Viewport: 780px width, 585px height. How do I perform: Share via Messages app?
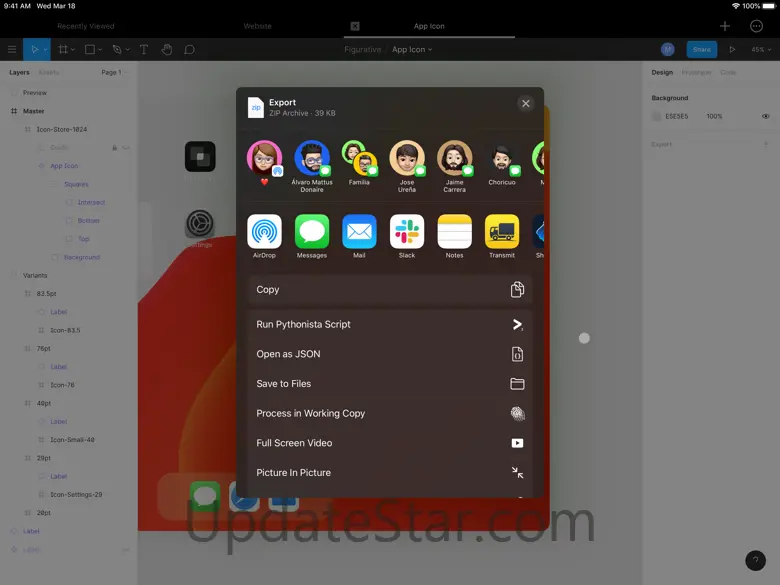click(x=312, y=236)
